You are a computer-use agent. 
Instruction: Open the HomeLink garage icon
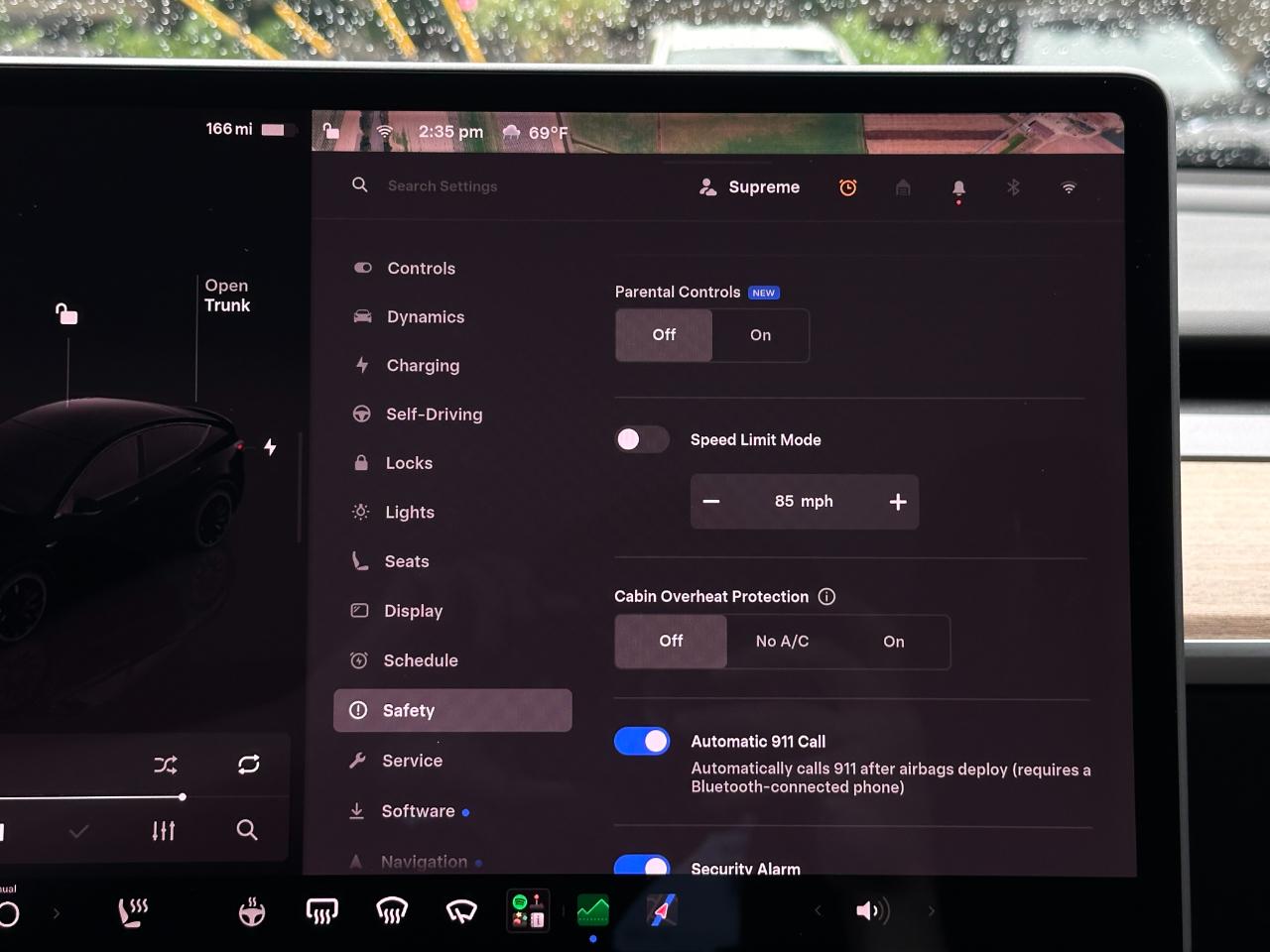(903, 187)
